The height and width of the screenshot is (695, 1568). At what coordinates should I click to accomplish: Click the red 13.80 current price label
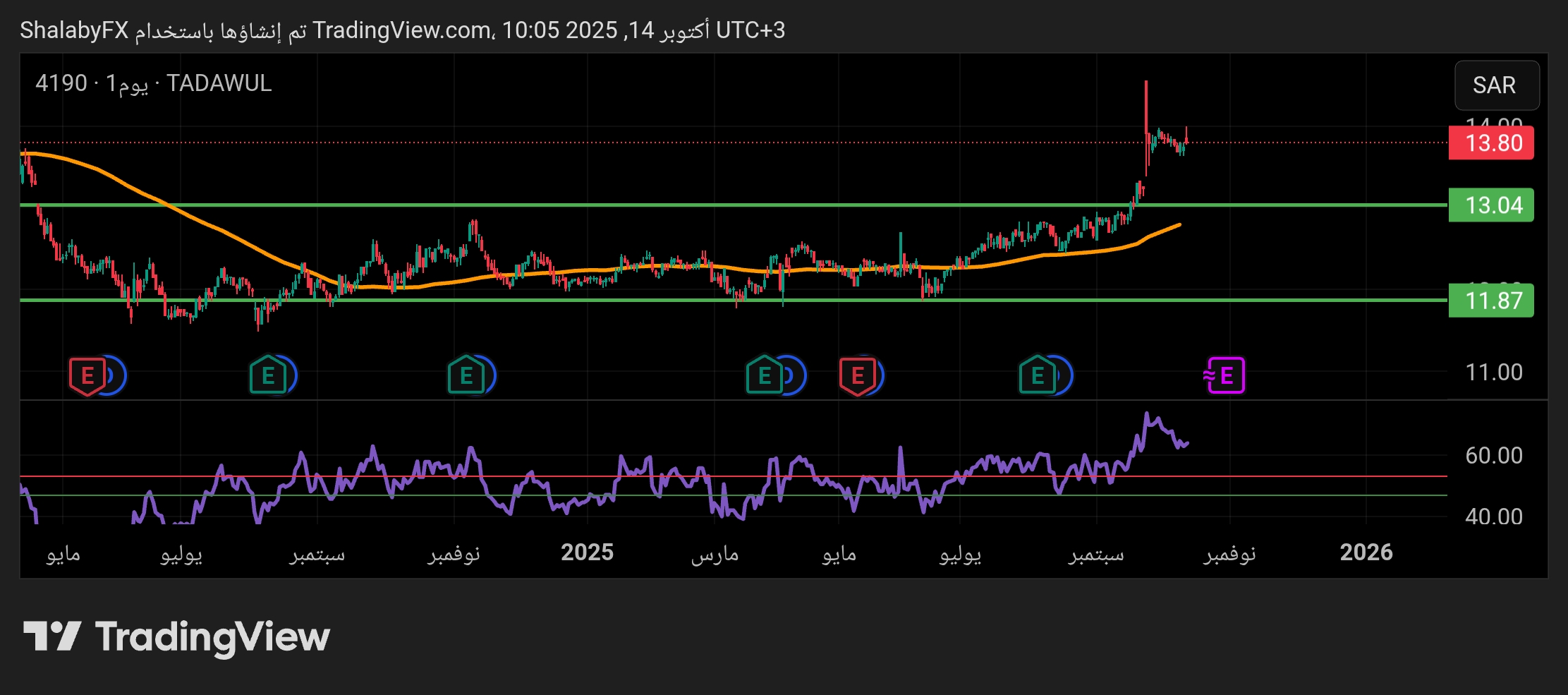tap(1490, 143)
